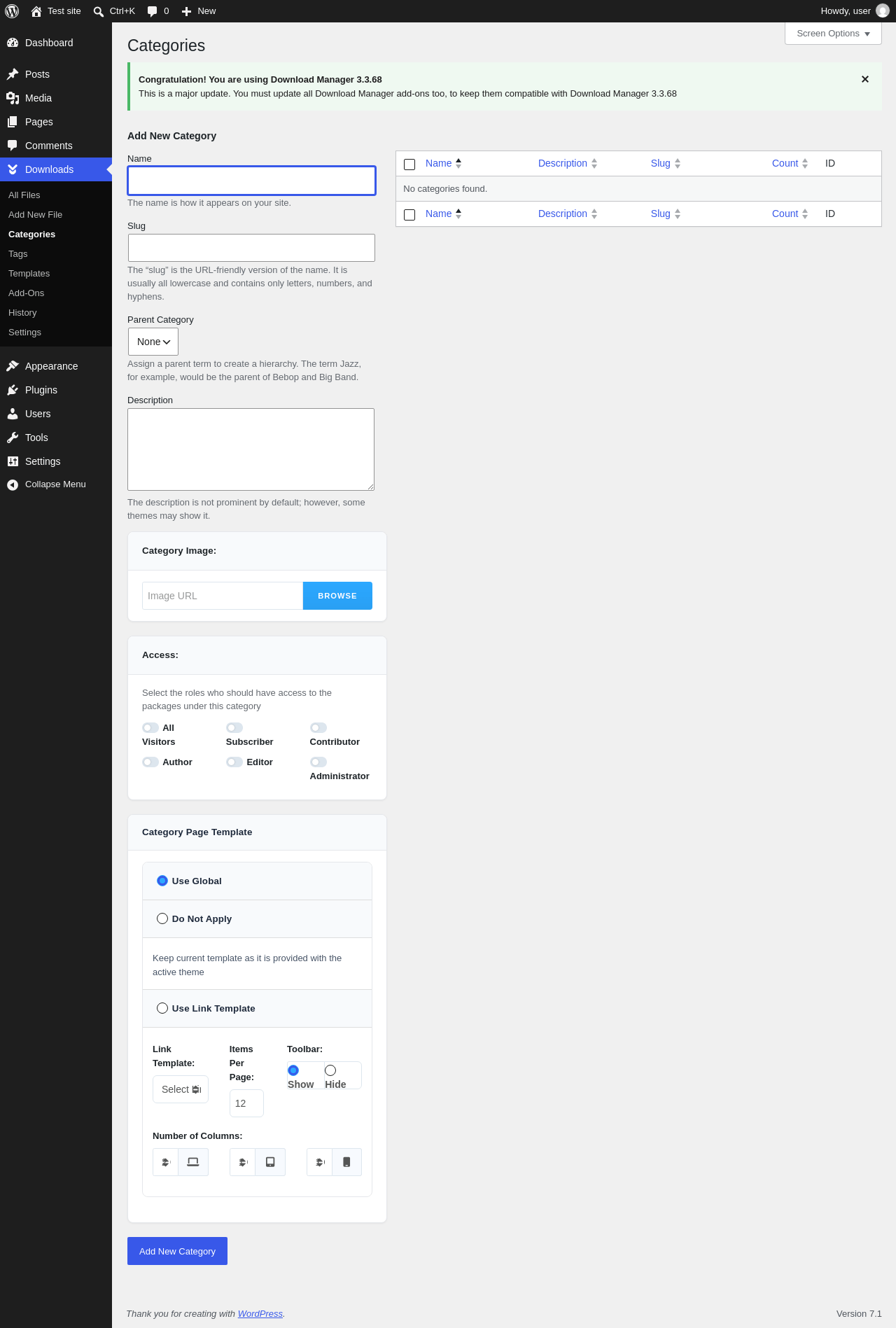
Task: Toggle Editor access switch
Action: pos(234,762)
